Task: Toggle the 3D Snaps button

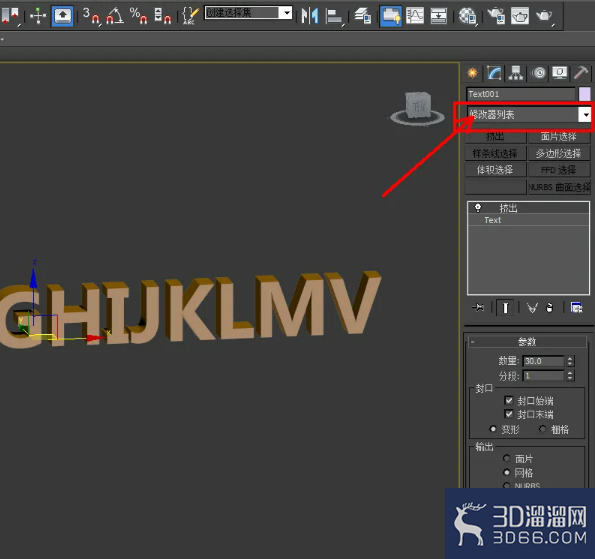Action: click(x=91, y=16)
